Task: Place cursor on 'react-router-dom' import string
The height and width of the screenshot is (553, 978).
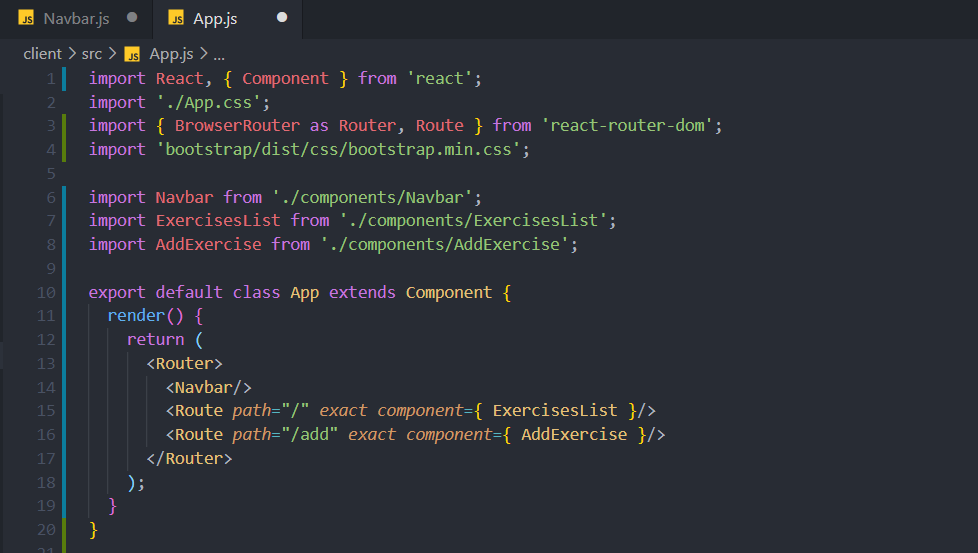Action: (631, 125)
